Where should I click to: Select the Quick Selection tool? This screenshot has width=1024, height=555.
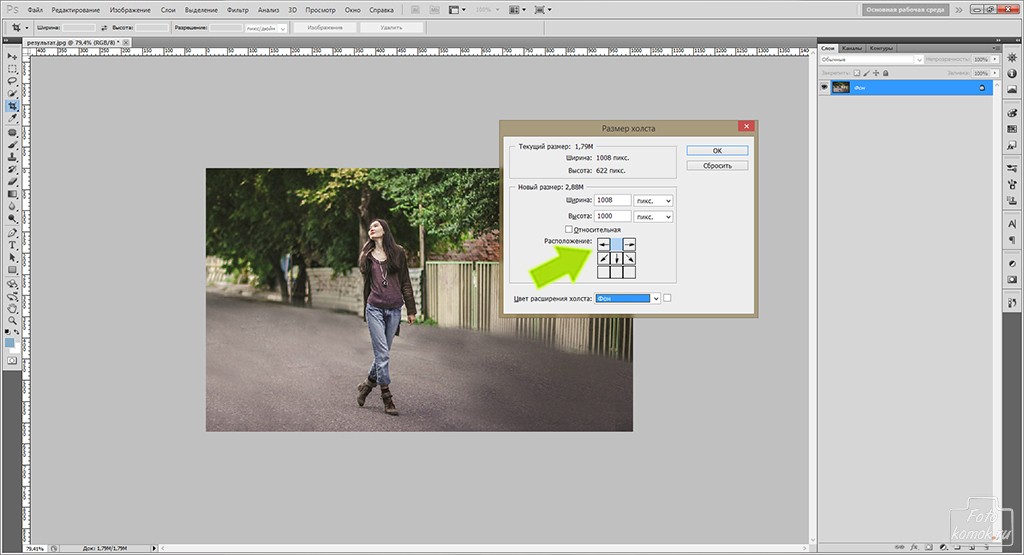pyautogui.click(x=12, y=94)
